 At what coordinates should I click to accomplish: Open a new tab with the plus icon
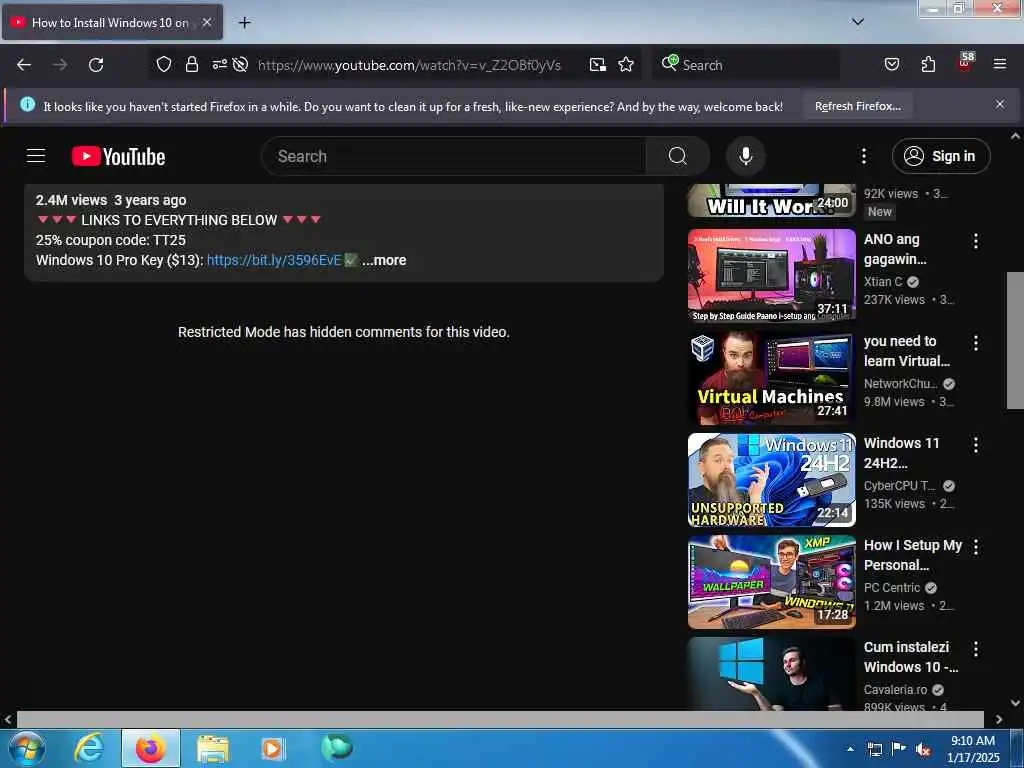coord(244,22)
